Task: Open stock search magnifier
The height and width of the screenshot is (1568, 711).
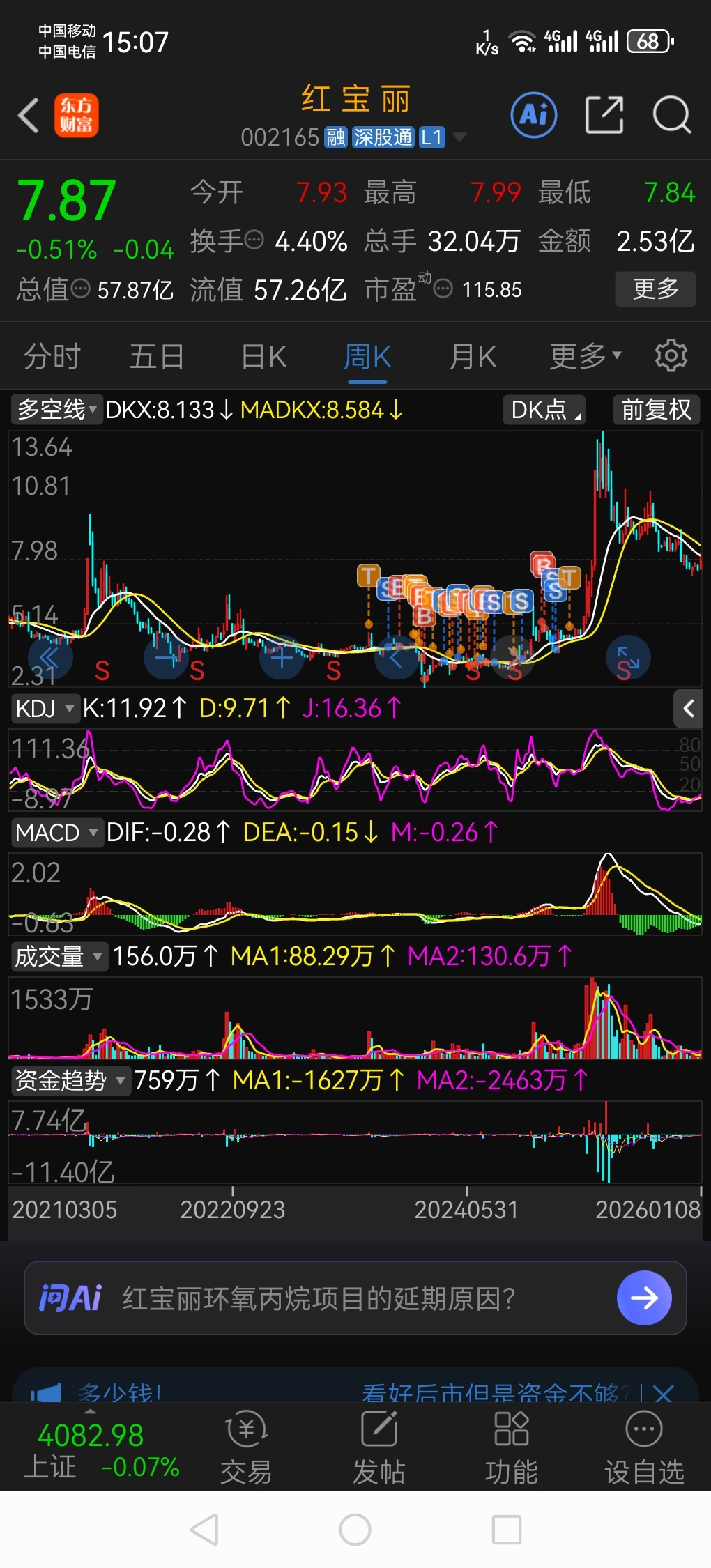Action: point(671,115)
